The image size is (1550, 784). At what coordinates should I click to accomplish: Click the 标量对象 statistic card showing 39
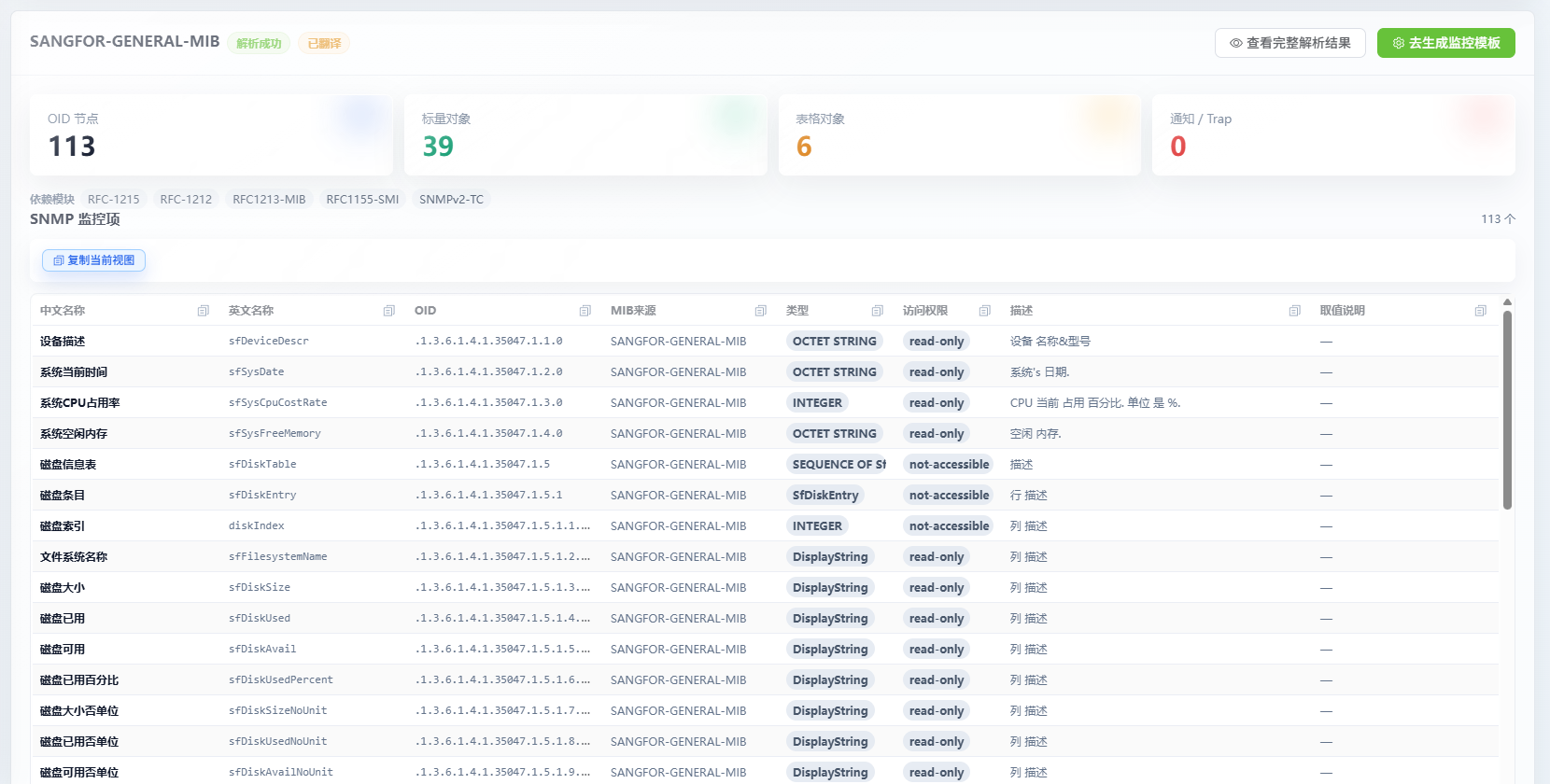[585, 134]
